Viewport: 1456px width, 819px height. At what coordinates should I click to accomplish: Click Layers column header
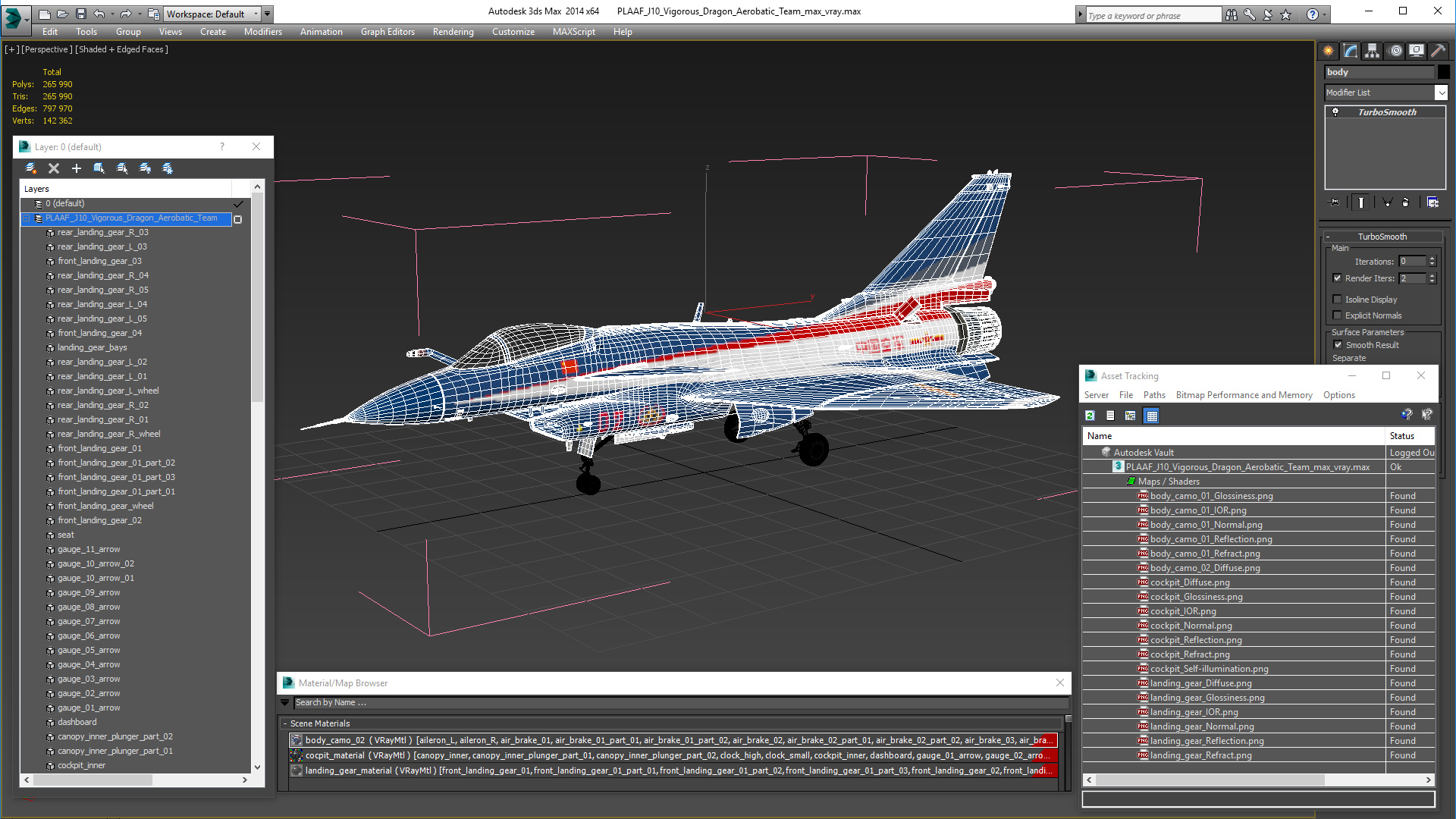tap(126, 189)
